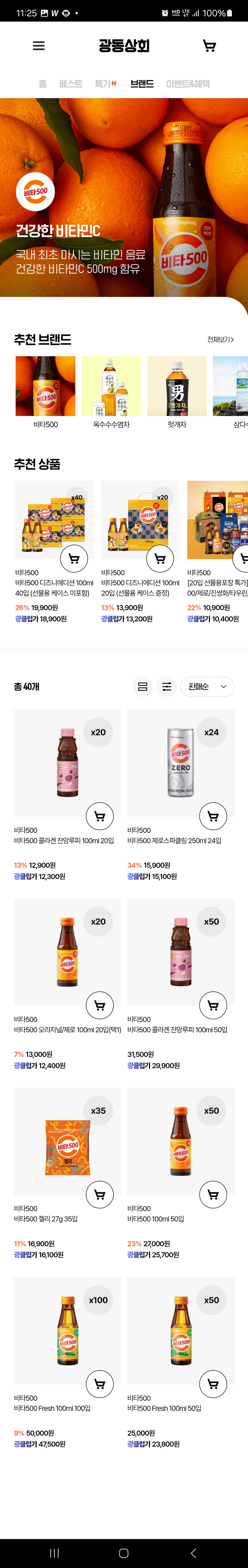Image resolution: width=248 pixels, height=1568 pixels.
Task: Open the 비타500 Fresh 100ml 50입 product name
Action: click(164, 1408)
